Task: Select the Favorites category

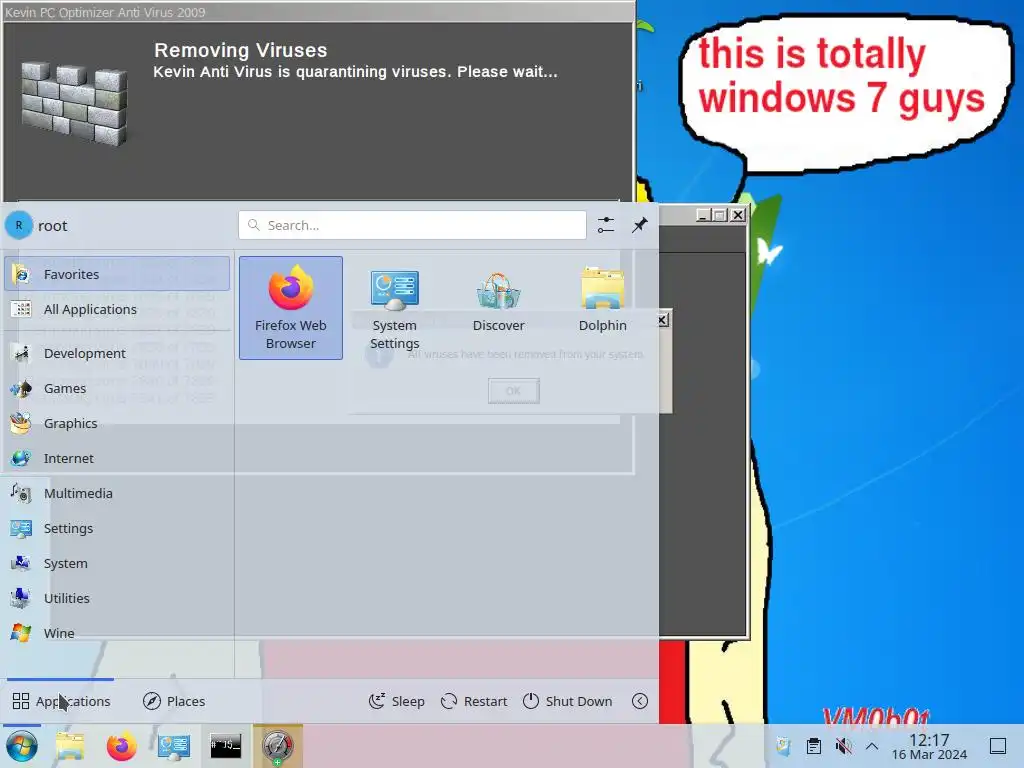Action: [x=117, y=274]
